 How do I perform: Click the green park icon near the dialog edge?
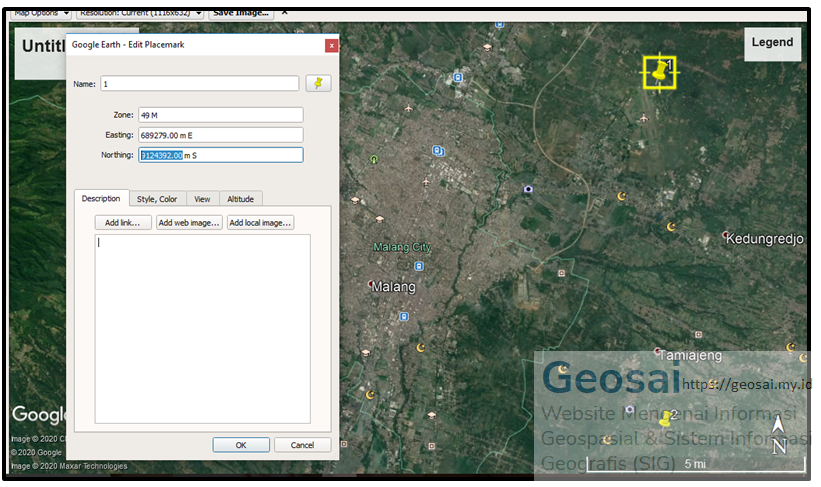pos(374,159)
